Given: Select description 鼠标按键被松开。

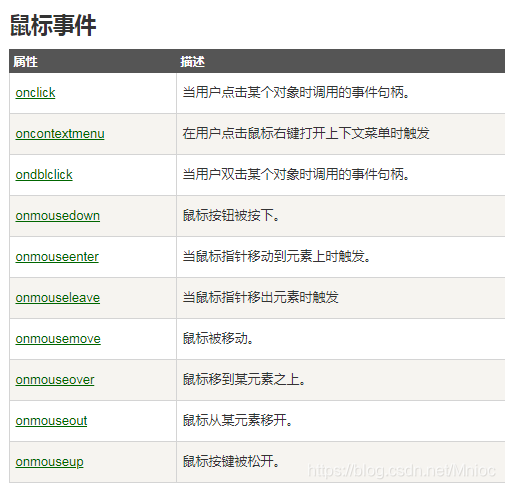Looking at the screenshot, I should pyautogui.click(x=231, y=461).
